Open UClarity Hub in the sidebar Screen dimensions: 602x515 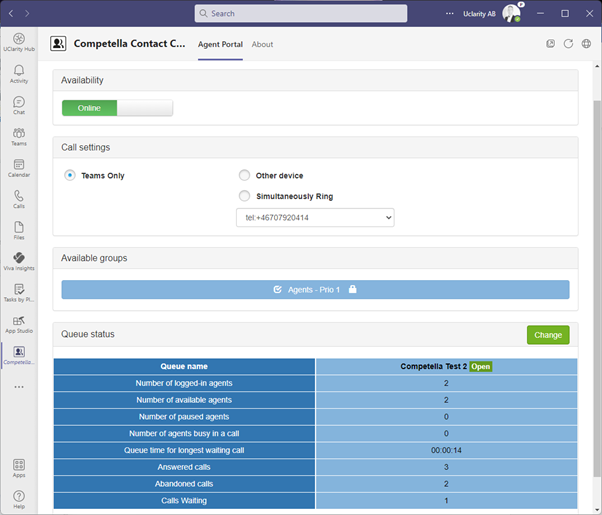pyautogui.click(x=19, y=42)
